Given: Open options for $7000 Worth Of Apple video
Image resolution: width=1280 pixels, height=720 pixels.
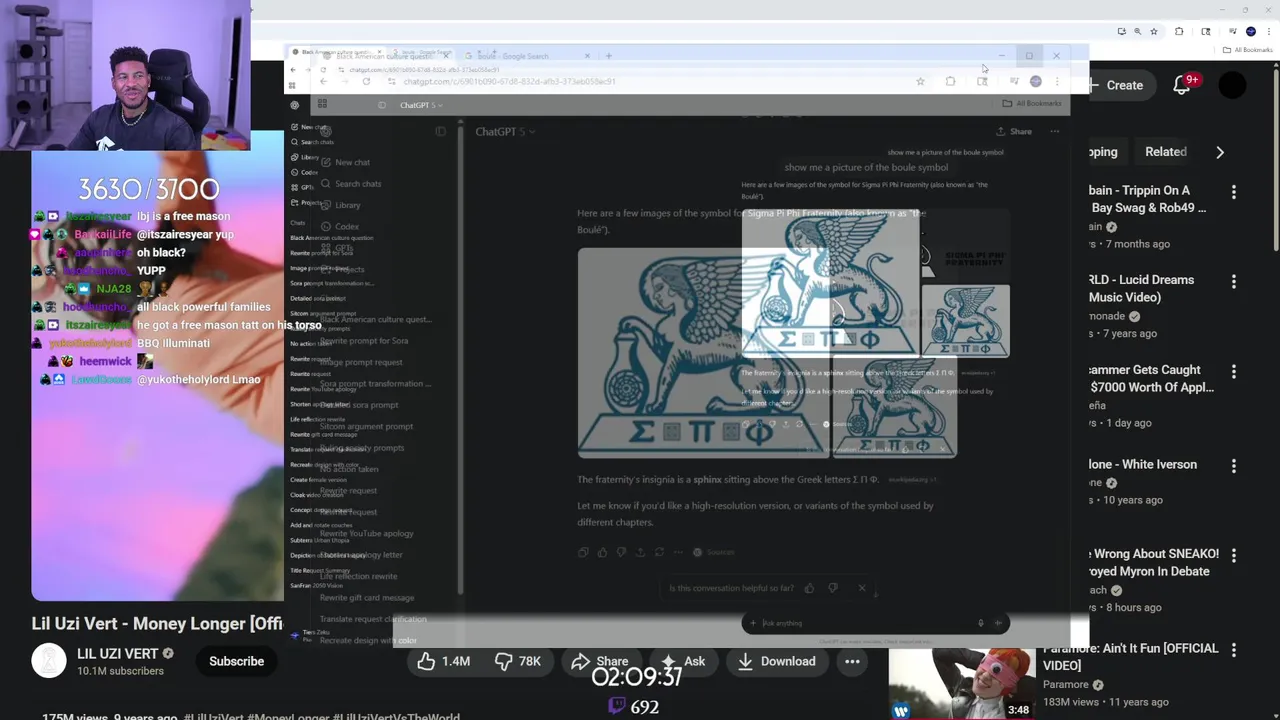Looking at the screenshot, I should point(1233,371).
